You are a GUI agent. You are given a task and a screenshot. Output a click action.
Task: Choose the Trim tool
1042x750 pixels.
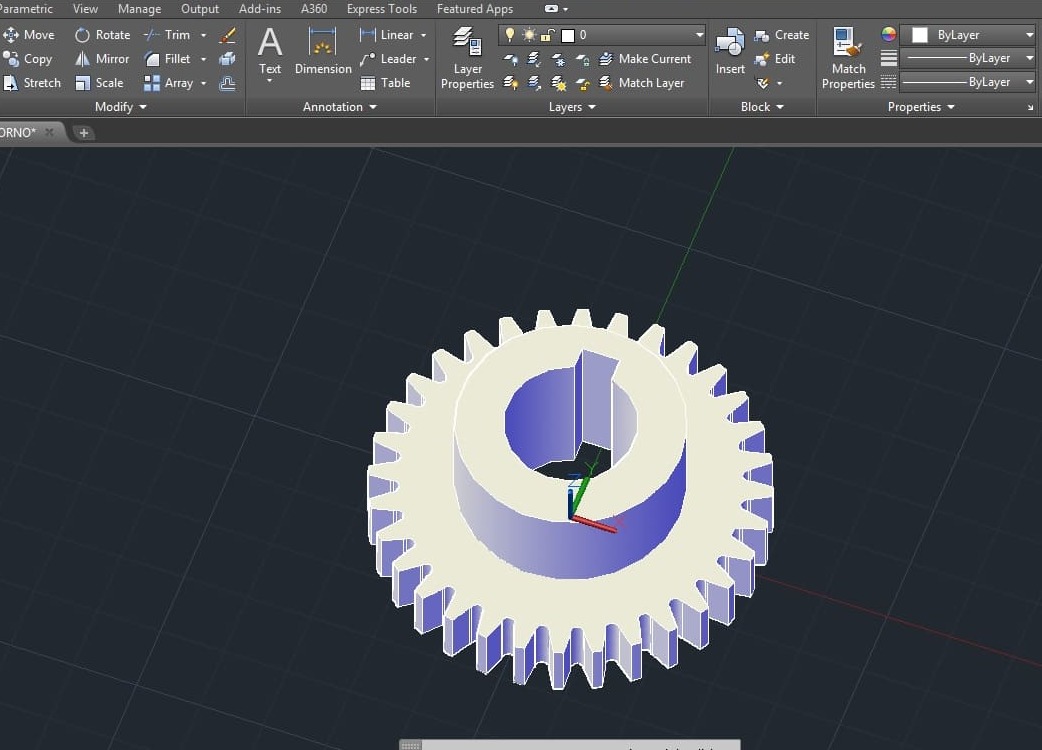tap(167, 35)
